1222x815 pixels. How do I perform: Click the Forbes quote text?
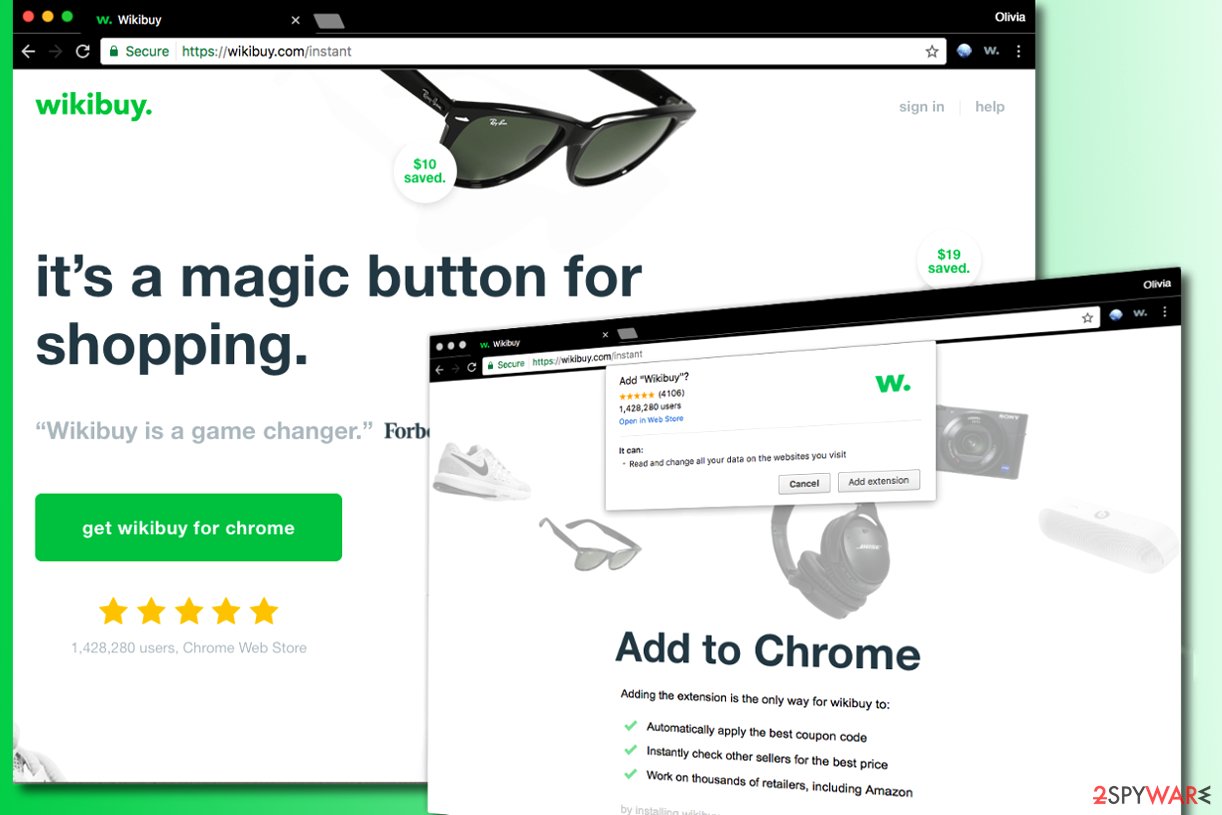232,431
